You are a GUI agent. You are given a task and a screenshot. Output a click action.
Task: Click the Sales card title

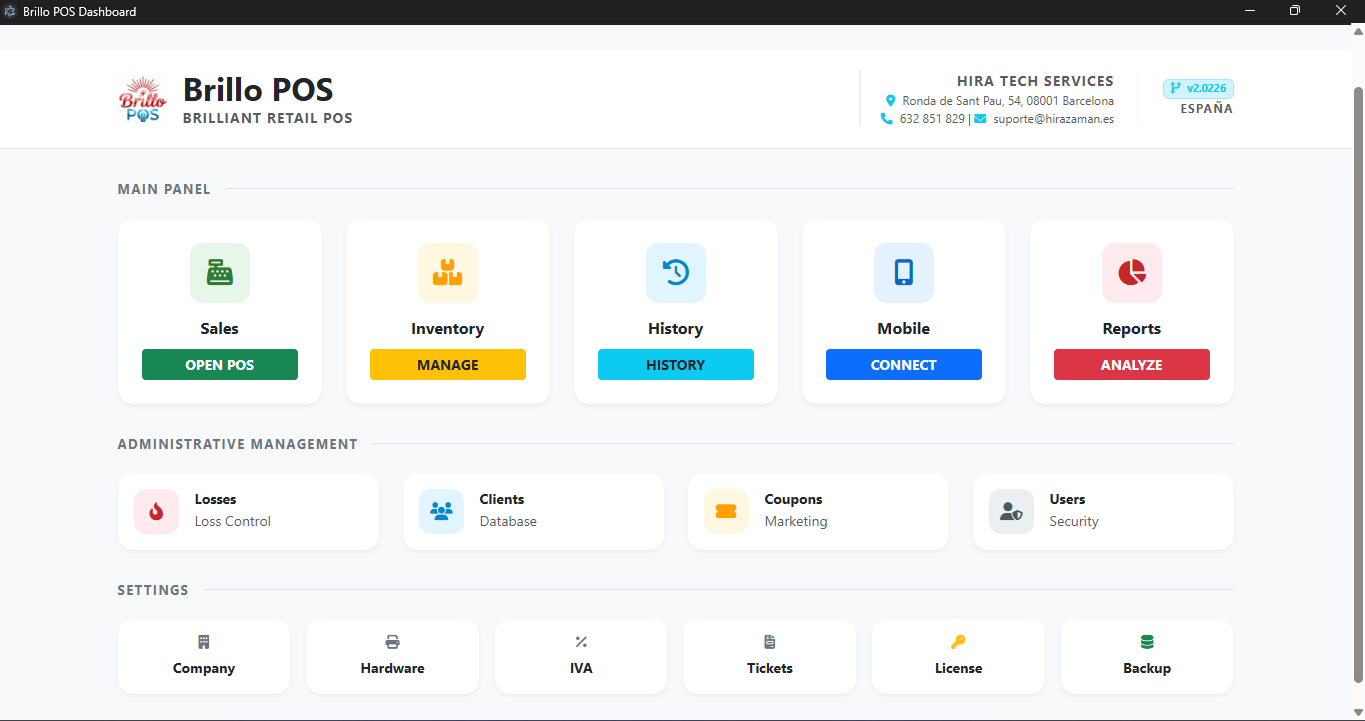[220, 329]
